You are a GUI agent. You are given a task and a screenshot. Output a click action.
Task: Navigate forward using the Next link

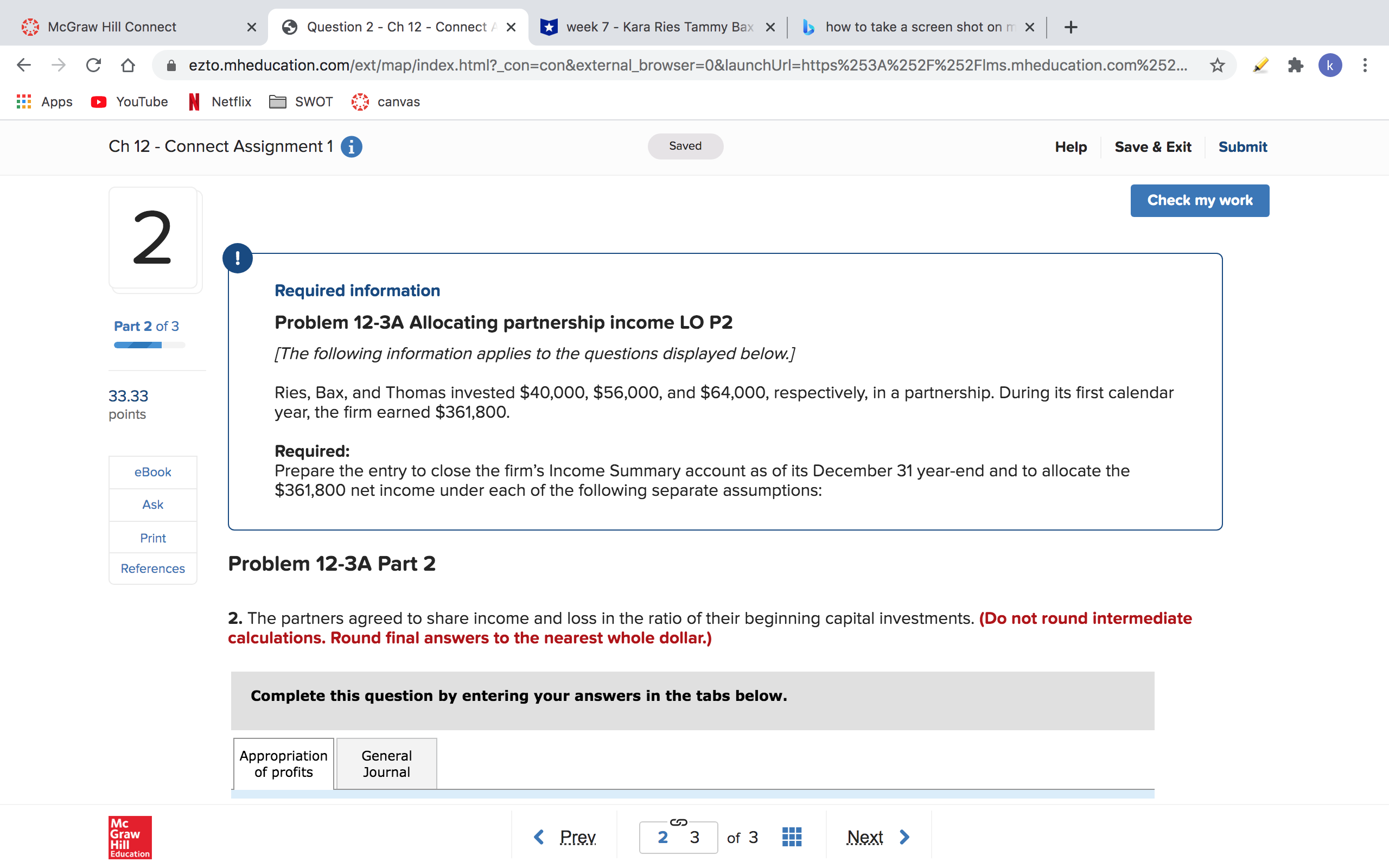tap(865, 837)
